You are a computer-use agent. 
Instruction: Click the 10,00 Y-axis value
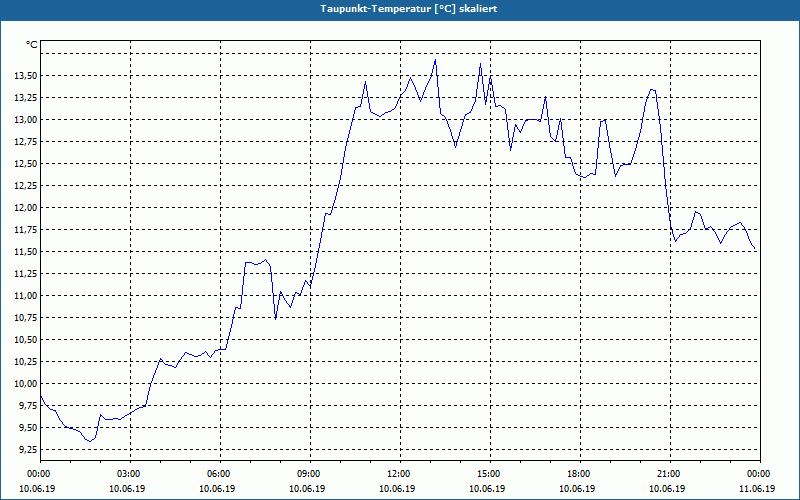click(26, 383)
